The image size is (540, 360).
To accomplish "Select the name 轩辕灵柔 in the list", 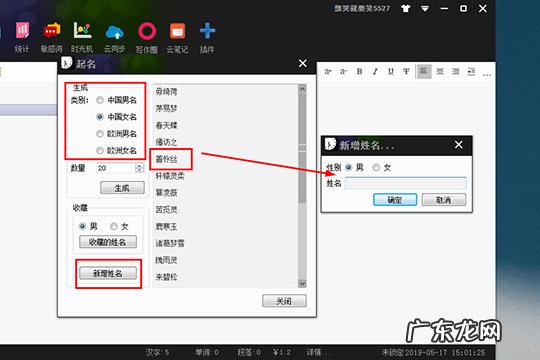I will click(x=170, y=176).
